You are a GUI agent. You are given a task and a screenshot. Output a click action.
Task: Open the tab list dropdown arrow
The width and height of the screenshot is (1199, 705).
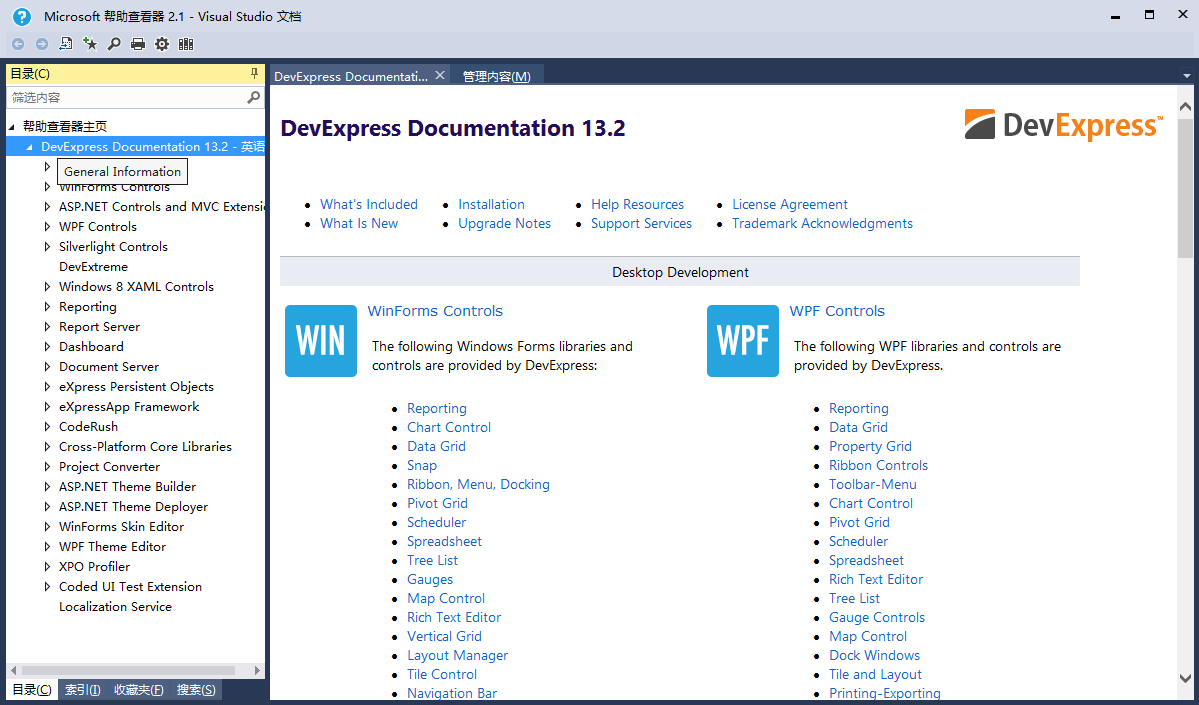pos(1187,76)
